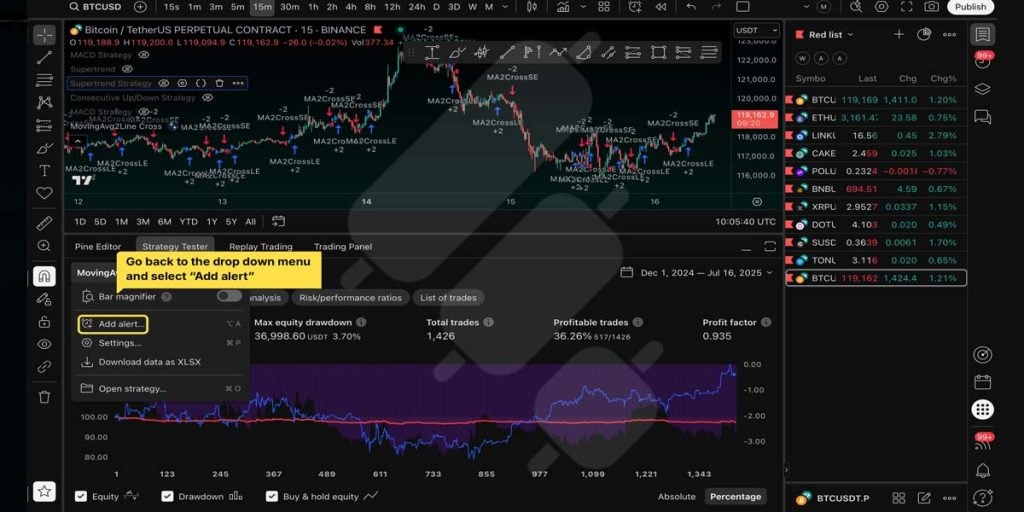Open the favorites star in left toolbar
Image resolution: width=1024 pixels, height=512 pixels.
point(44,491)
